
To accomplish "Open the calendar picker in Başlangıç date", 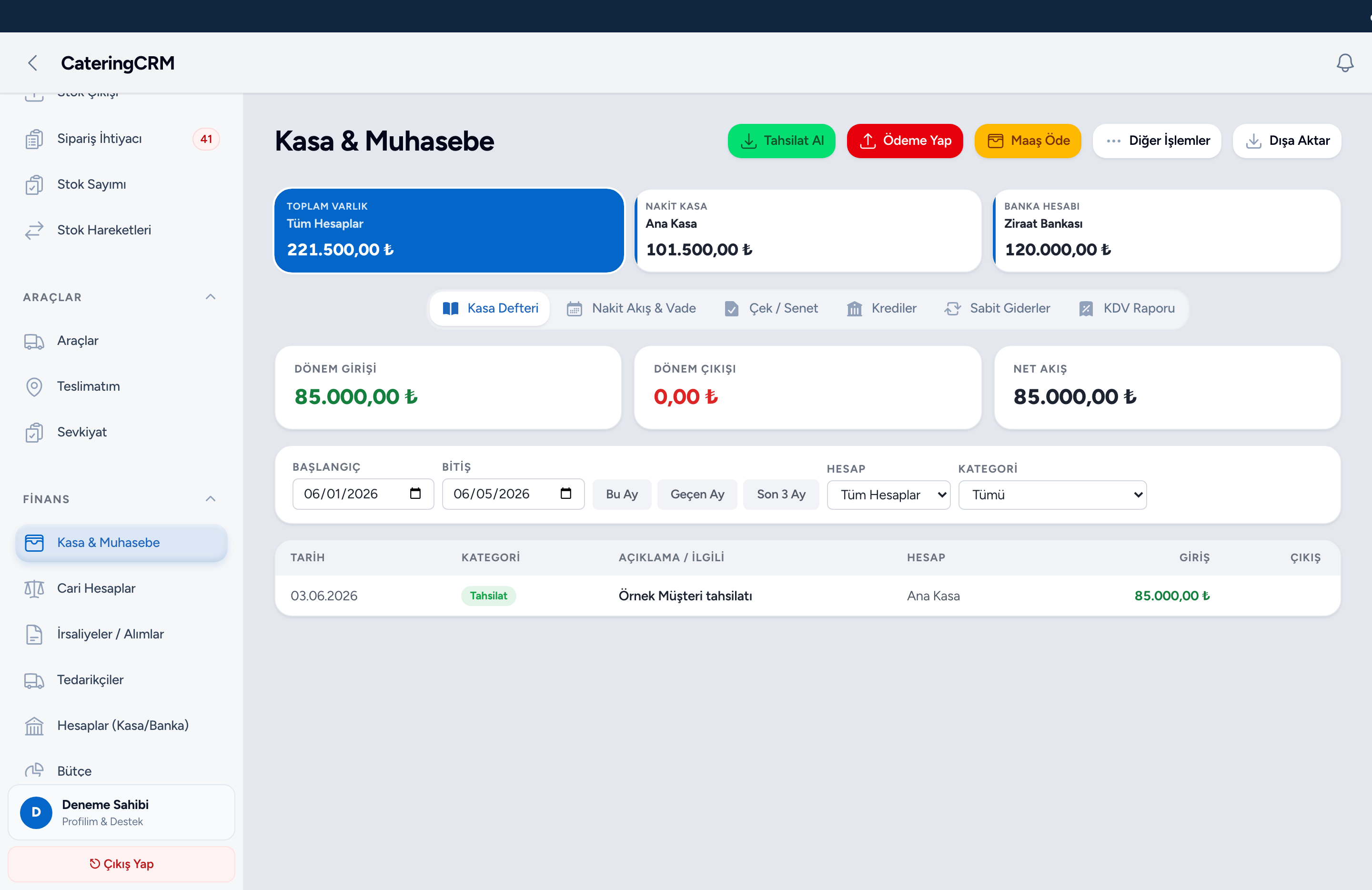I will click(x=415, y=494).
